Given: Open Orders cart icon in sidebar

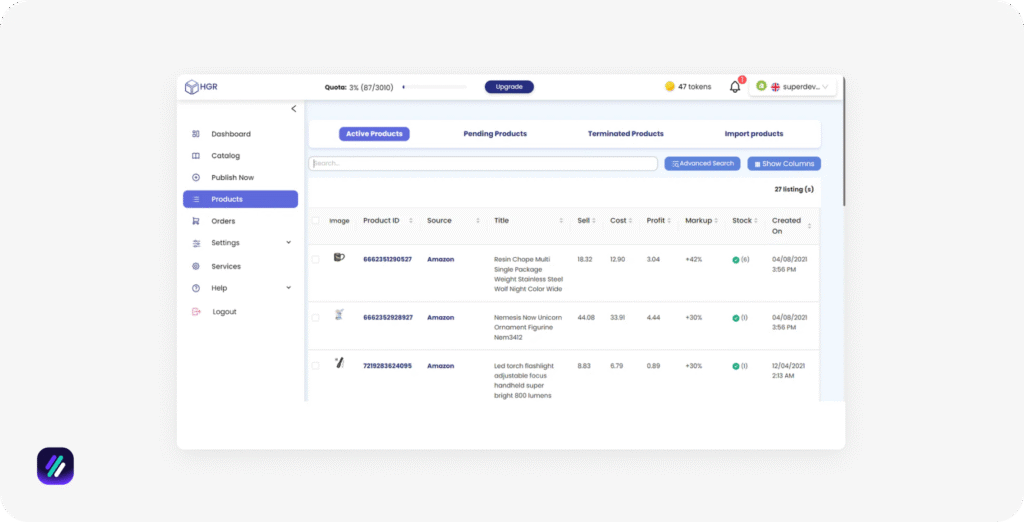Looking at the screenshot, I should [x=196, y=221].
